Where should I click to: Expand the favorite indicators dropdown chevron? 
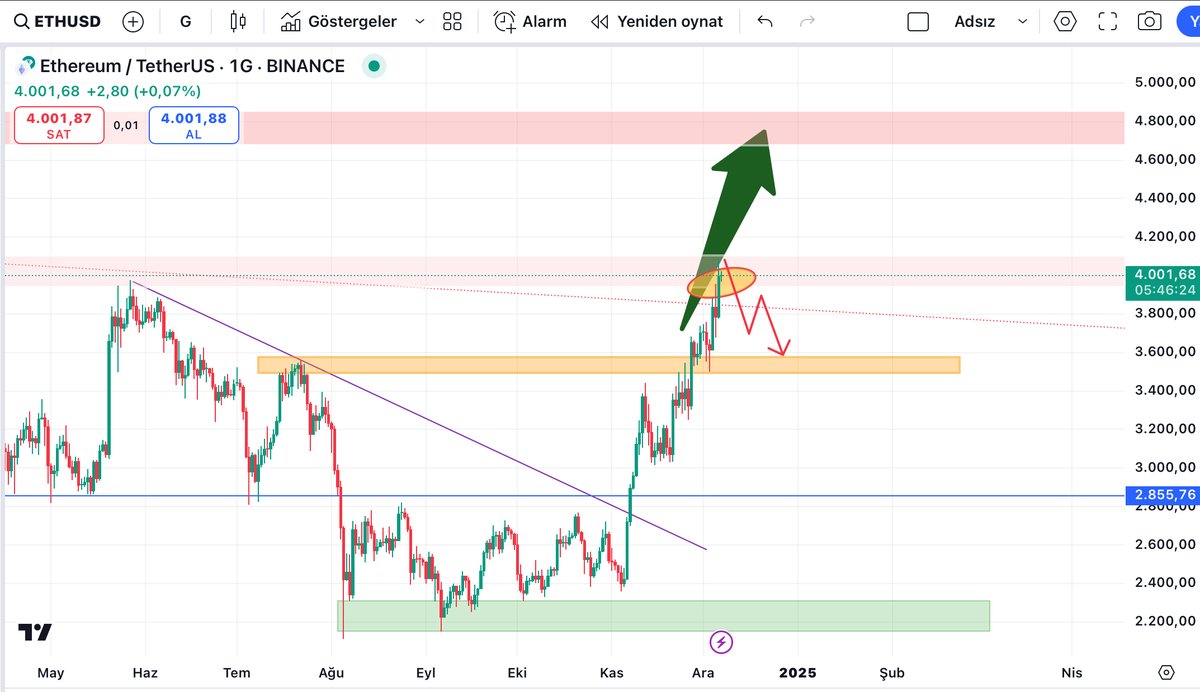419,21
